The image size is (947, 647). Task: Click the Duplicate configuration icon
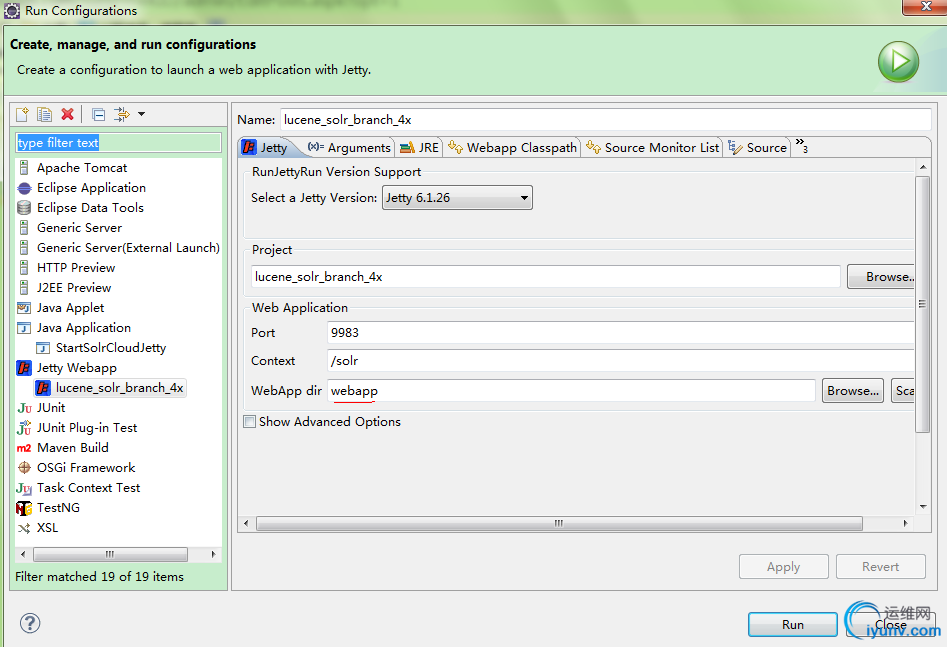point(44,114)
